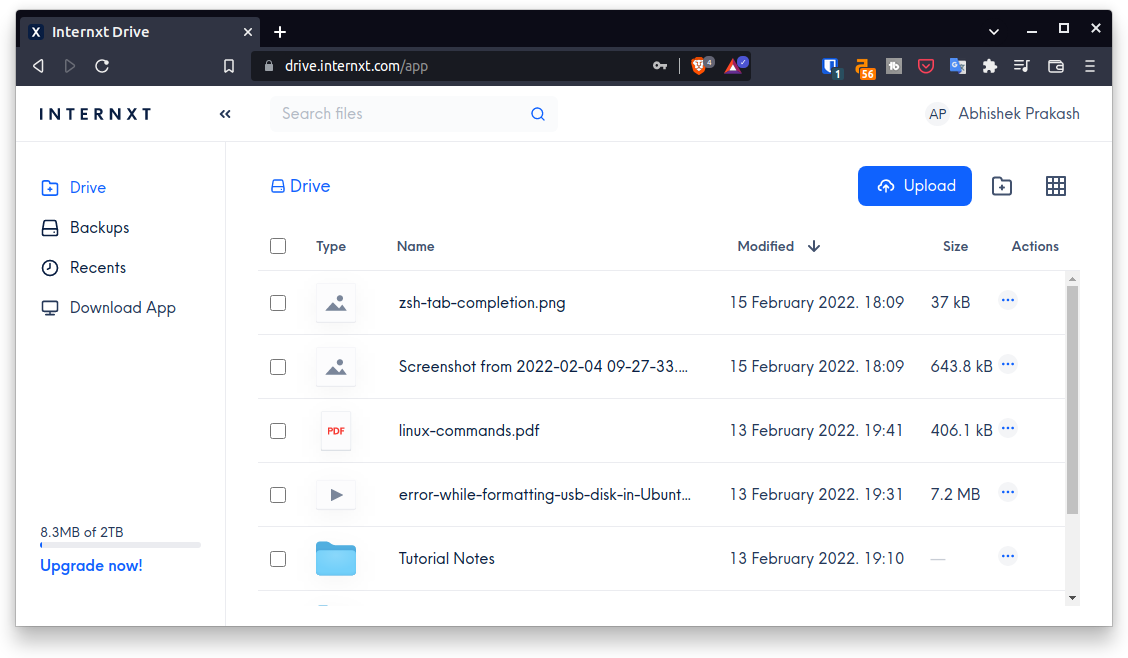Click inside the Search files field
The height and width of the screenshot is (658, 1128).
click(400, 113)
